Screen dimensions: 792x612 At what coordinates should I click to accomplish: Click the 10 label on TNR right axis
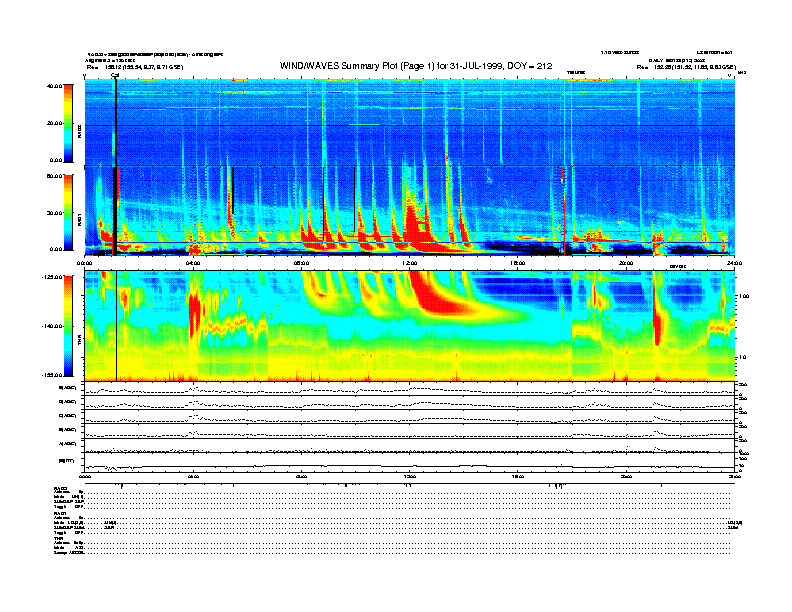pyautogui.click(x=743, y=357)
